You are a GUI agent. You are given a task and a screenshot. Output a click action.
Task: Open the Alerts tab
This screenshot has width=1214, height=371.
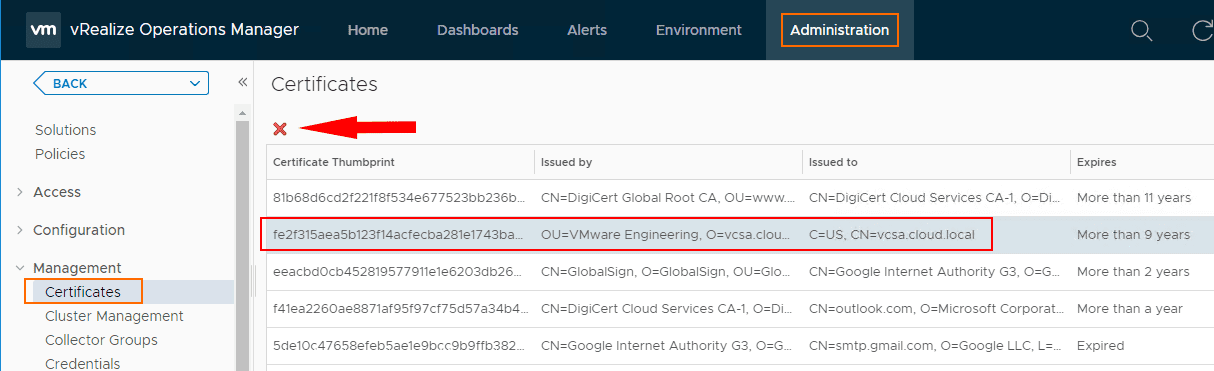[587, 30]
